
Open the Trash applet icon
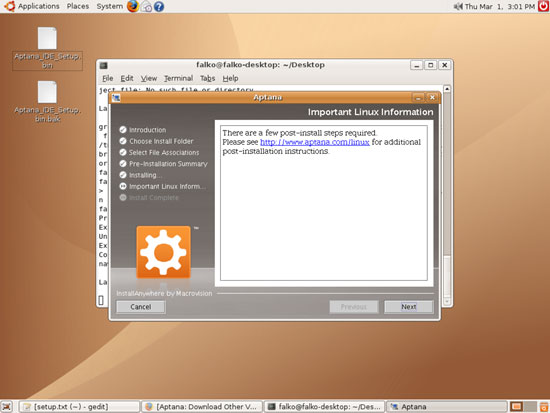(544, 407)
